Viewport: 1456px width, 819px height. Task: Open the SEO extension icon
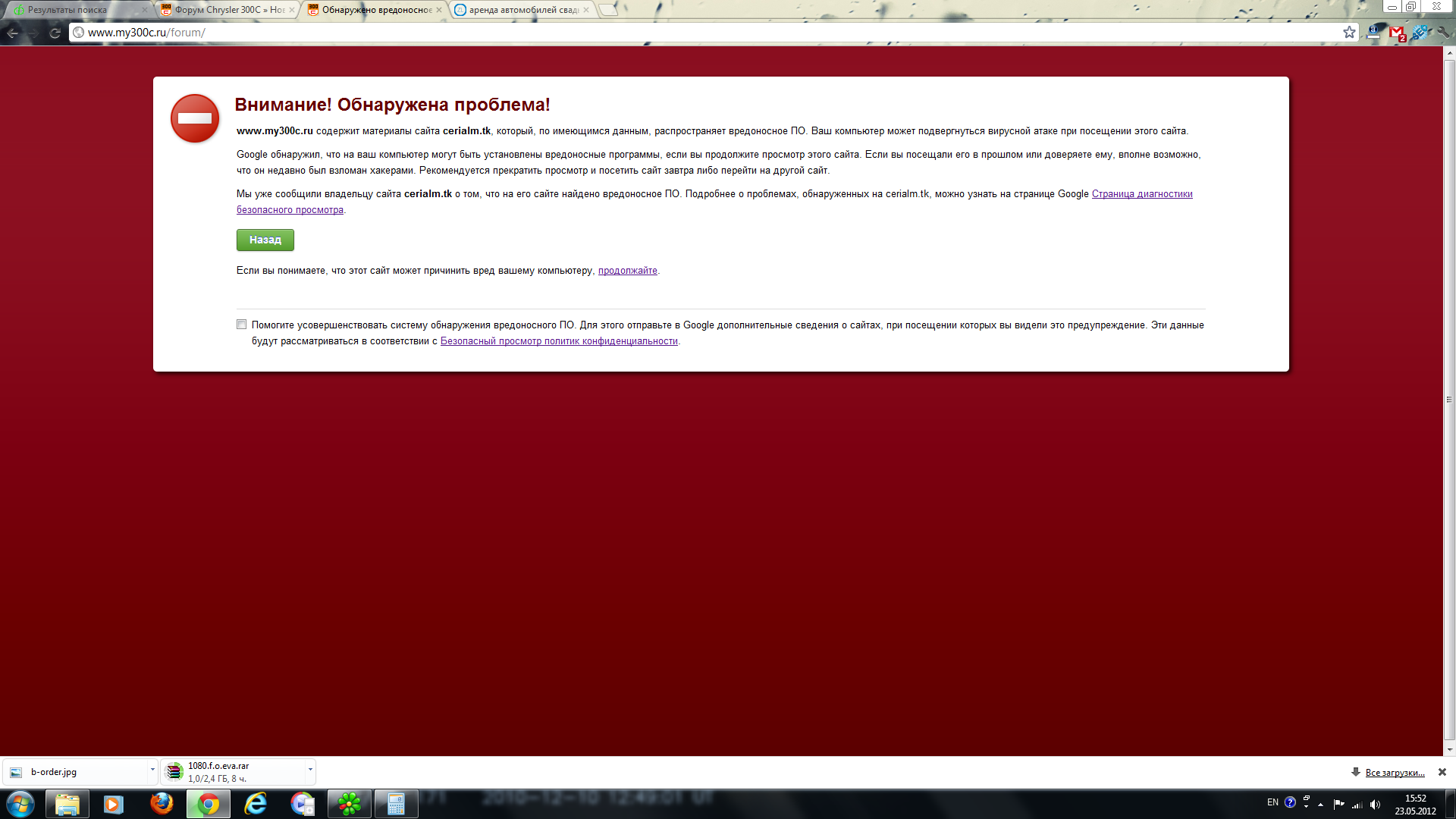click(1420, 32)
